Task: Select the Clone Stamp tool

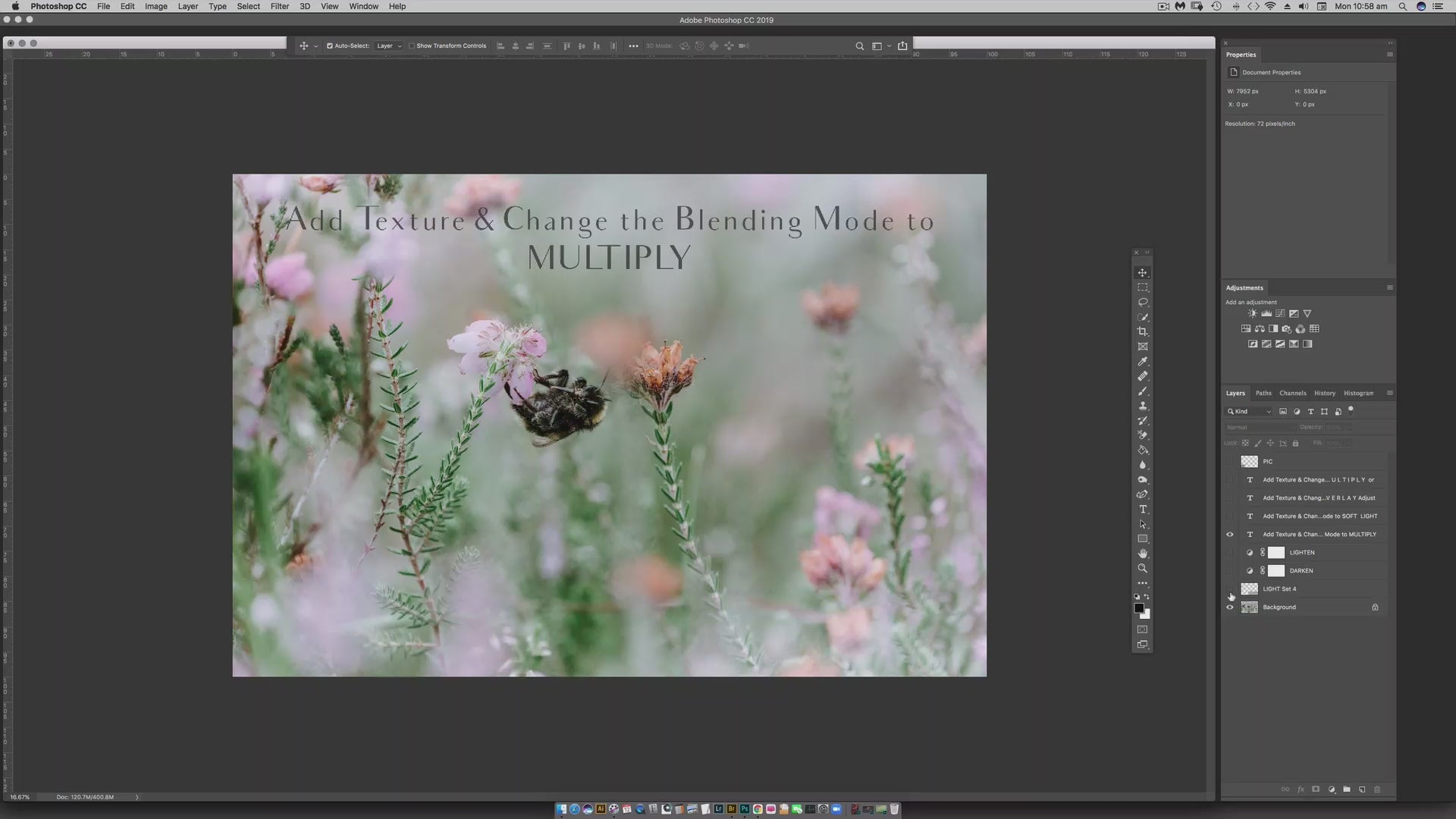Action: [x=1143, y=406]
